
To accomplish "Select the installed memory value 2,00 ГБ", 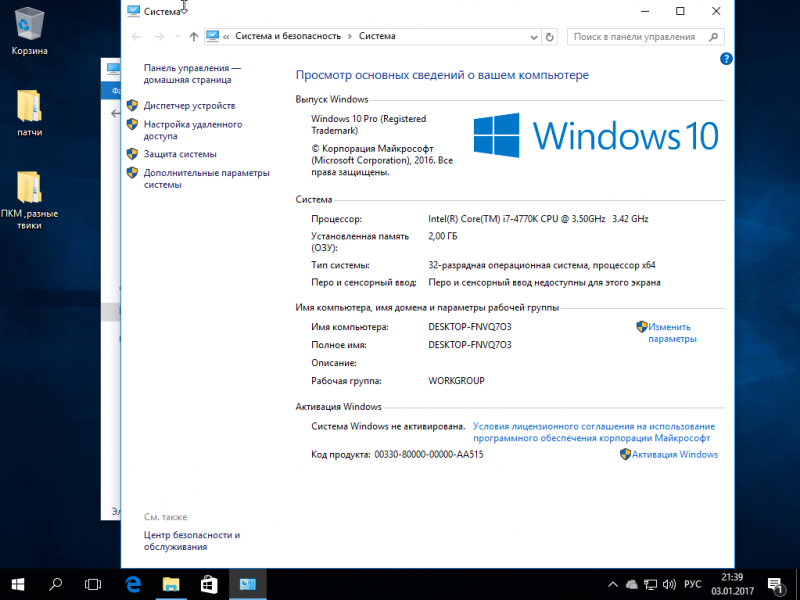I will [443, 236].
